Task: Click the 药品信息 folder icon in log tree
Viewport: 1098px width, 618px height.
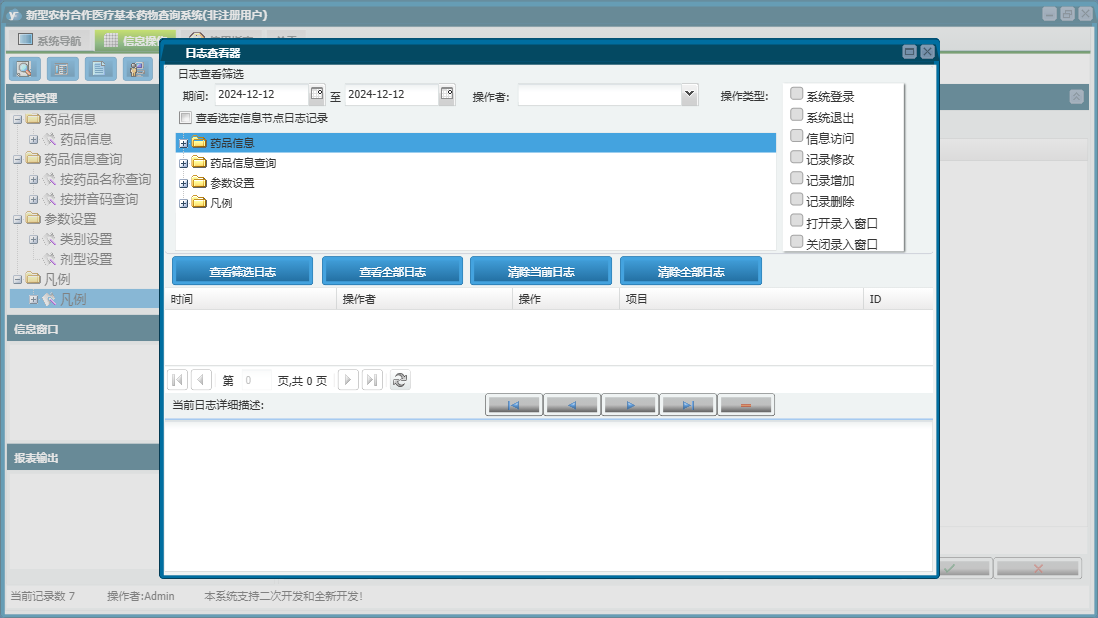Action: pos(199,143)
